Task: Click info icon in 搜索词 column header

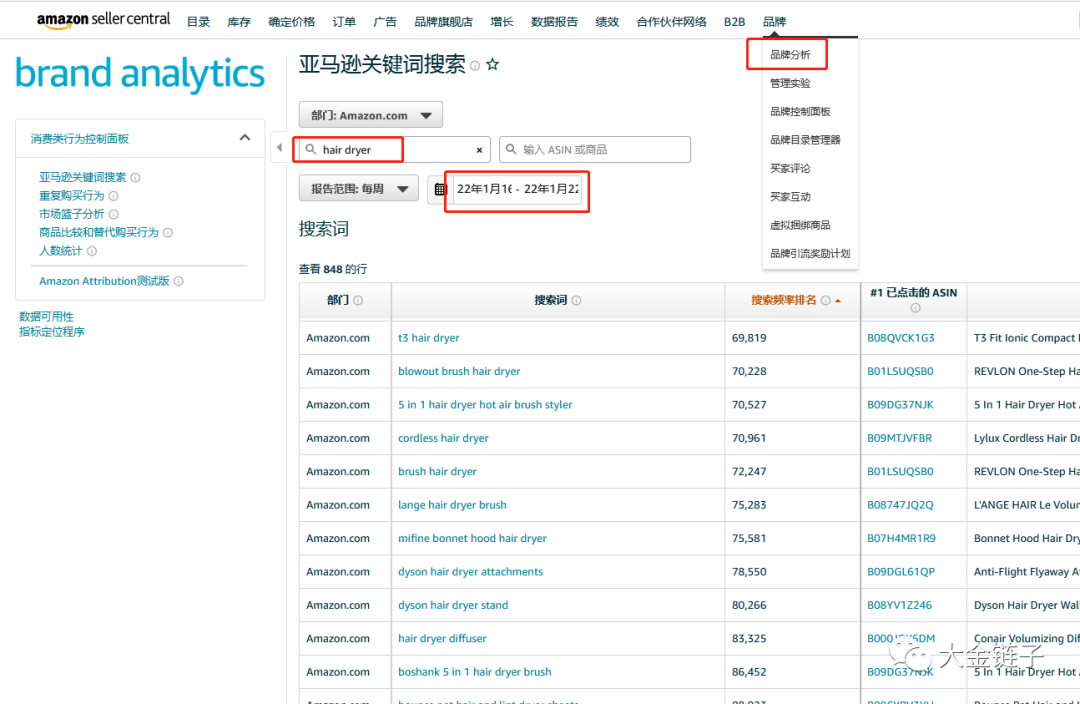Action: [x=576, y=300]
